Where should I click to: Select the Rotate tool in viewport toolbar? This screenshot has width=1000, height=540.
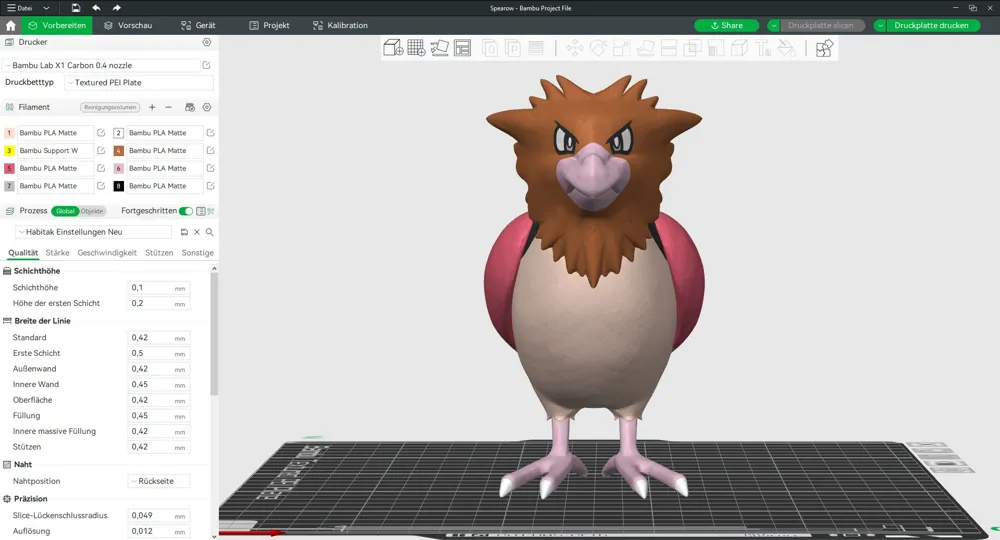pos(598,48)
